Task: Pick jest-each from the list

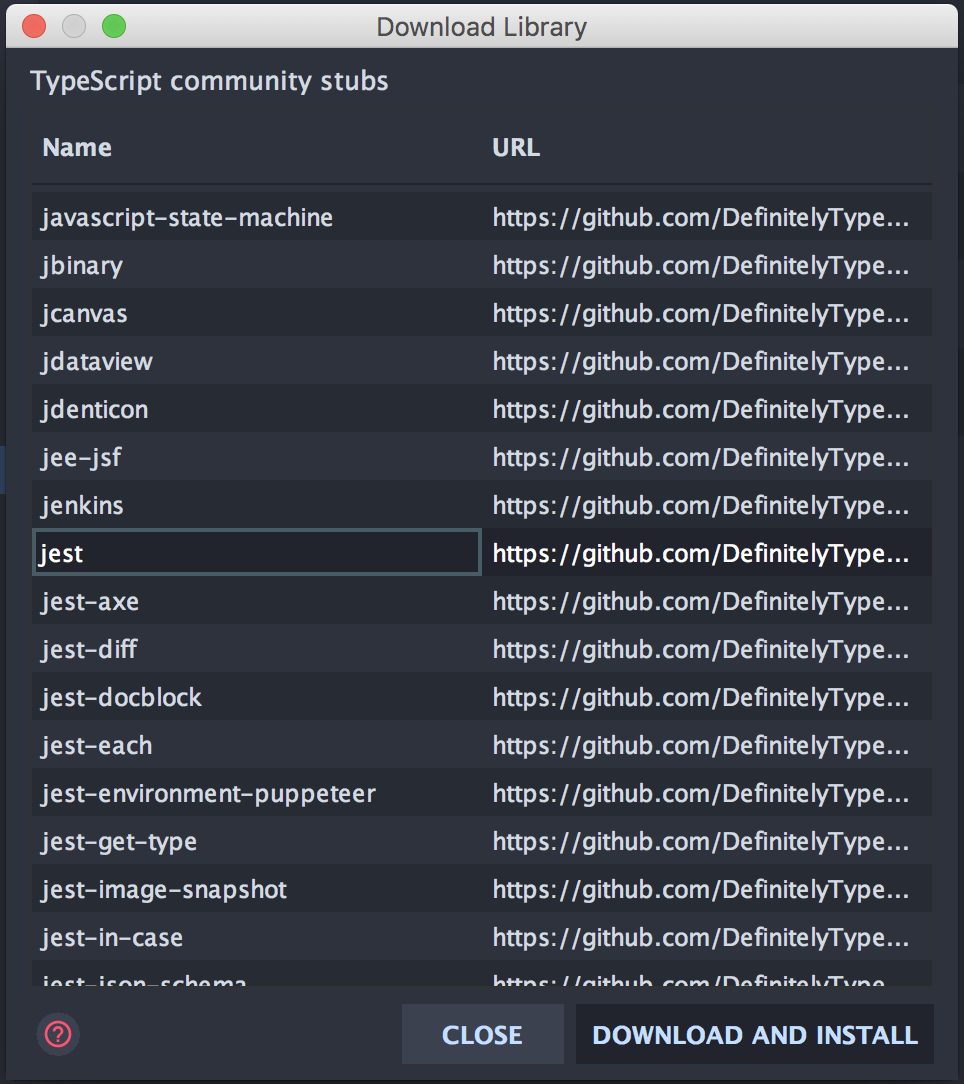Action: 97,745
